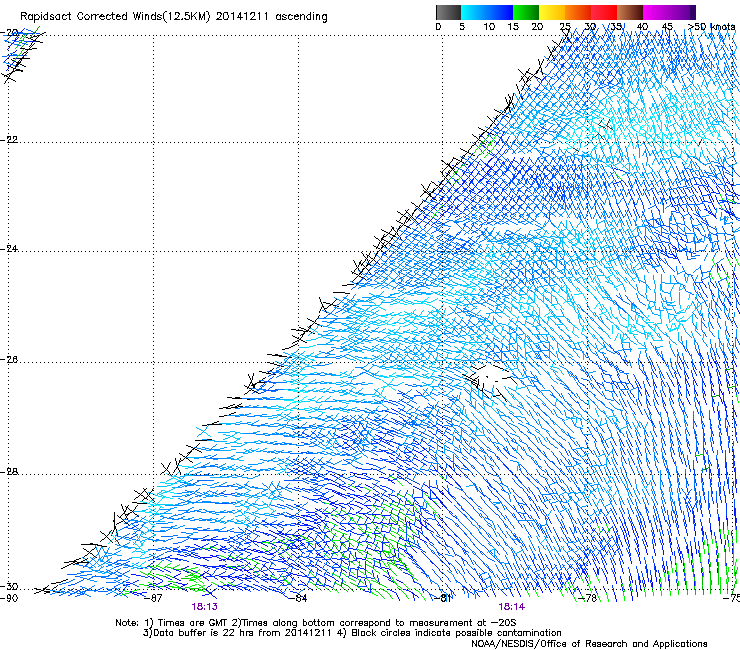
Task: Click the '45' legend scale label
Action: (x=667, y=27)
